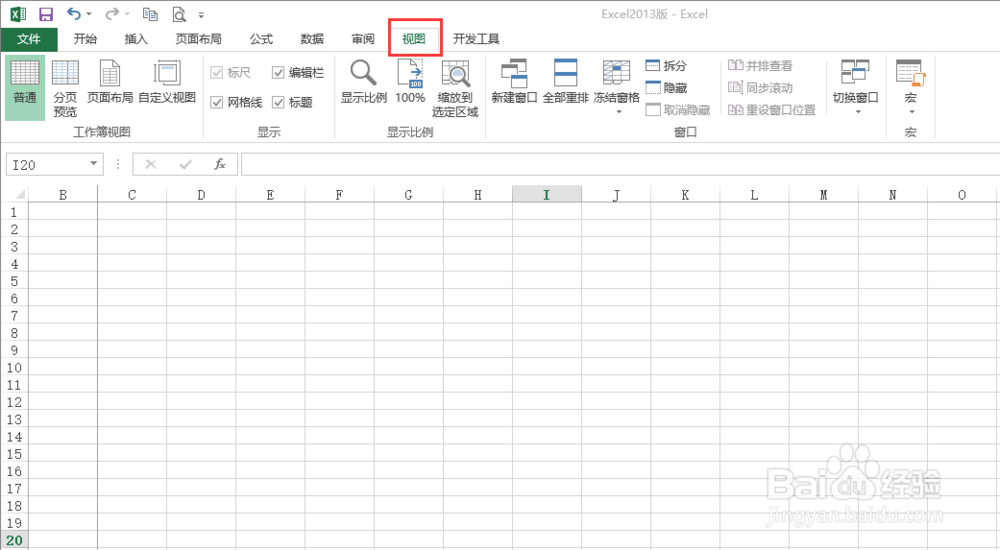The height and width of the screenshot is (550, 1000).
Task: Open print preview from quick access toolbar
Action: pyautogui.click(x=179, y=14)
